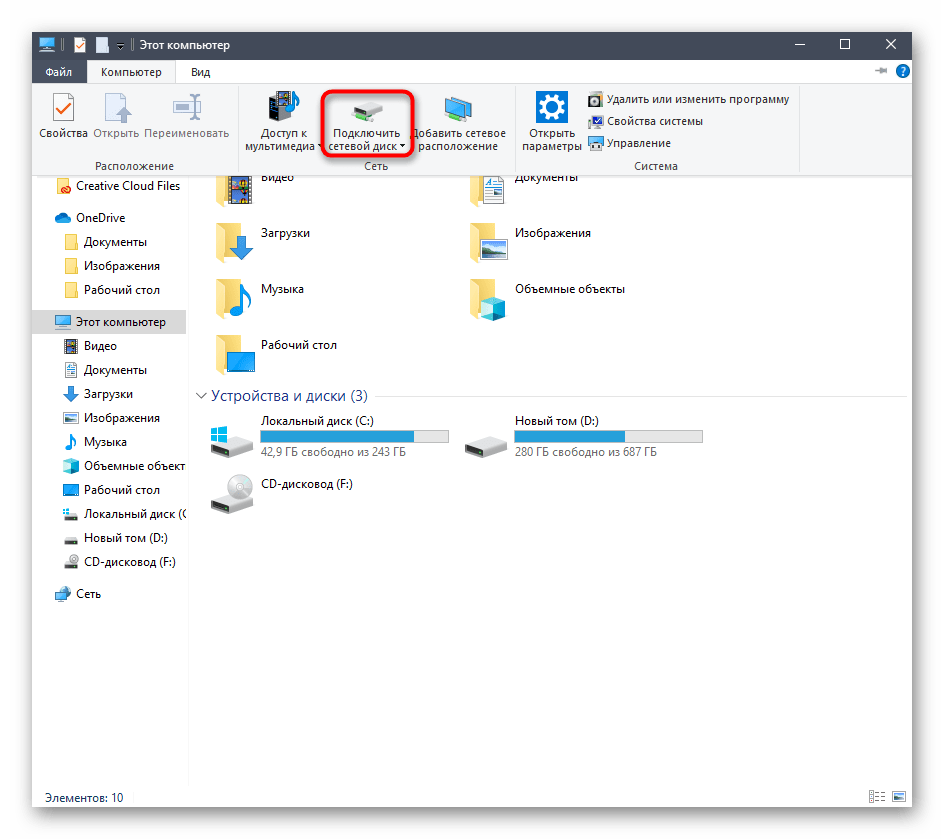Select OneDrive in the navigation pane
Screen dimensions: 944x839
[100, 217]
